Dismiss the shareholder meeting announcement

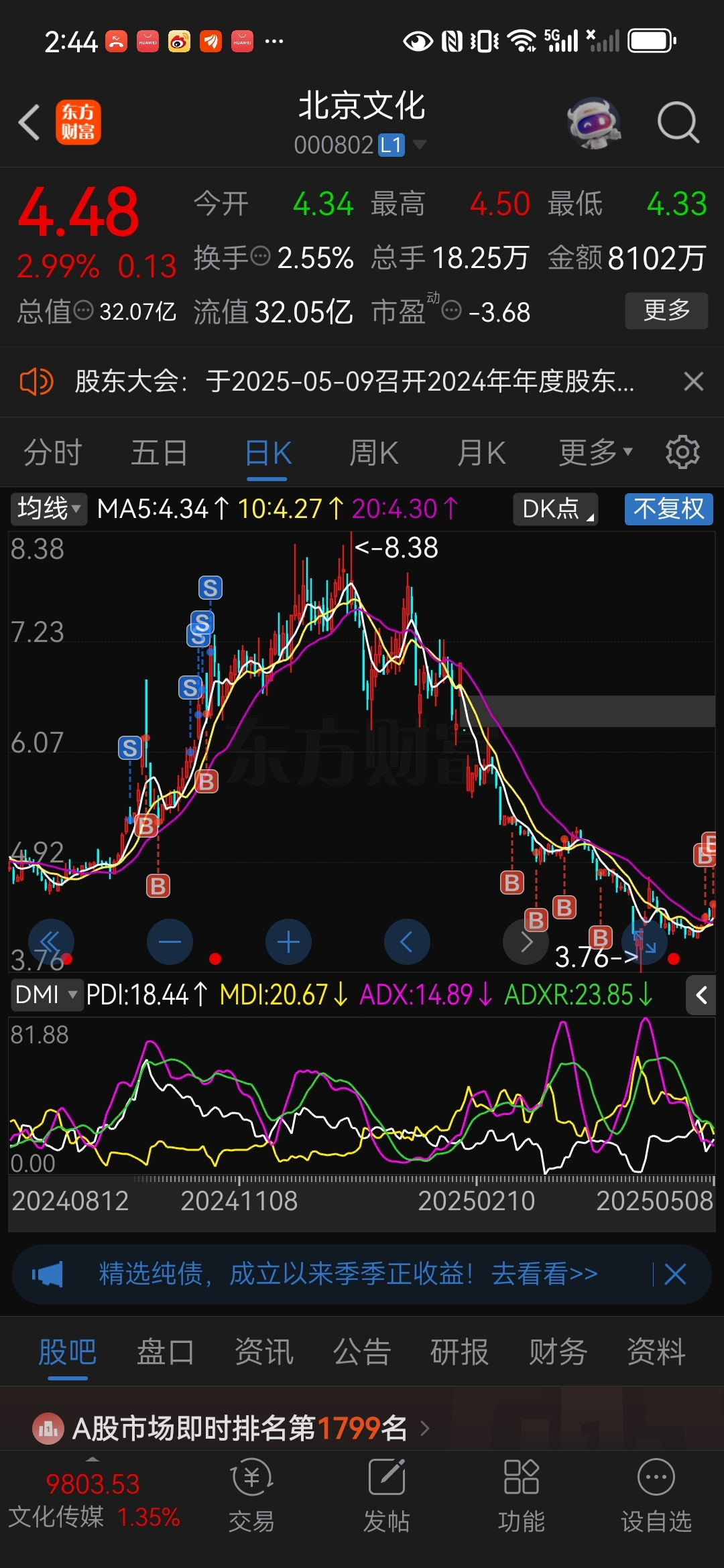coord(694,381)
